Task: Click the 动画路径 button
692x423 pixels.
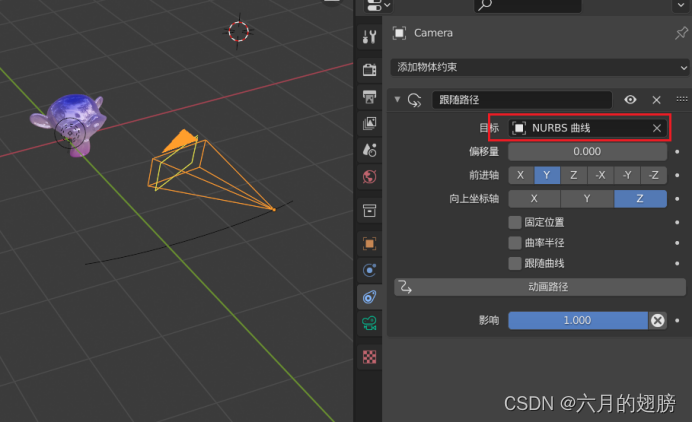Action: pyautogui.click(x=540, y=287)
